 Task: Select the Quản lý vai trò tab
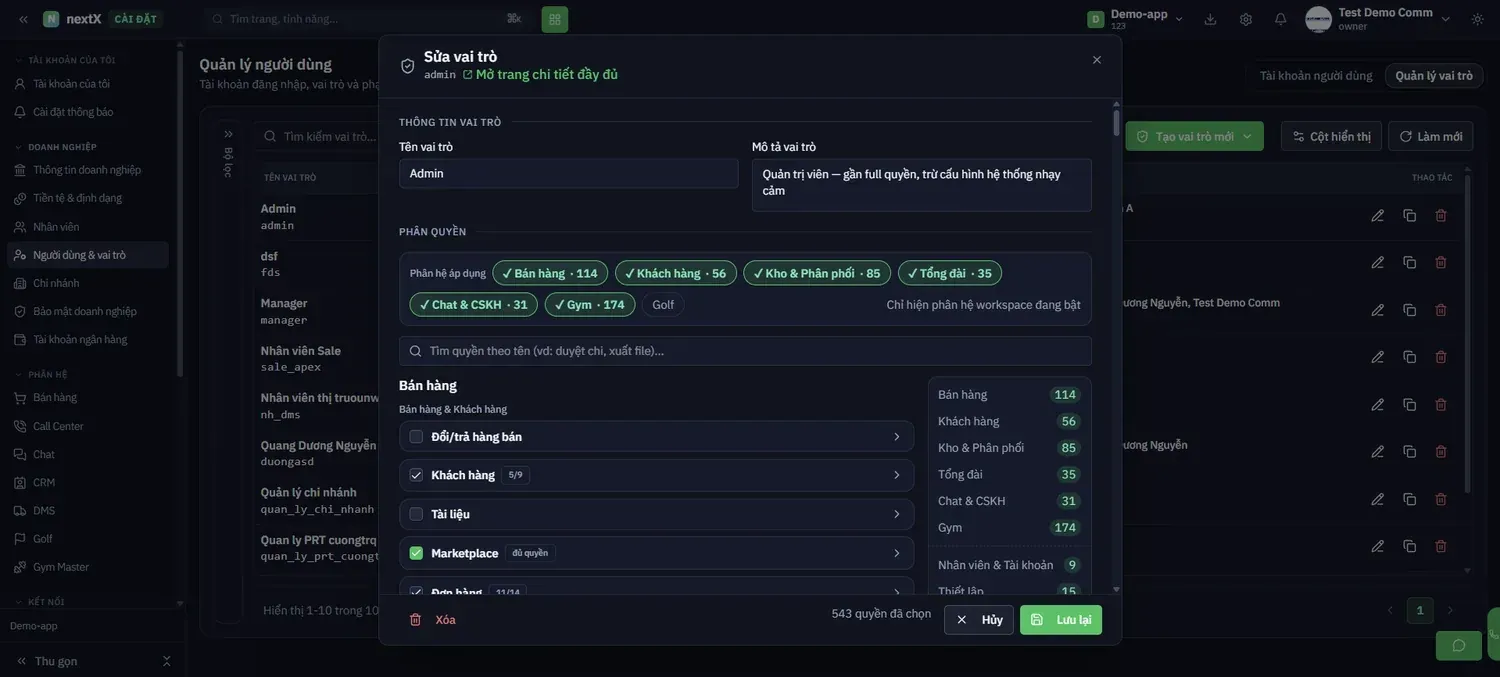(x=1434, y=76)
